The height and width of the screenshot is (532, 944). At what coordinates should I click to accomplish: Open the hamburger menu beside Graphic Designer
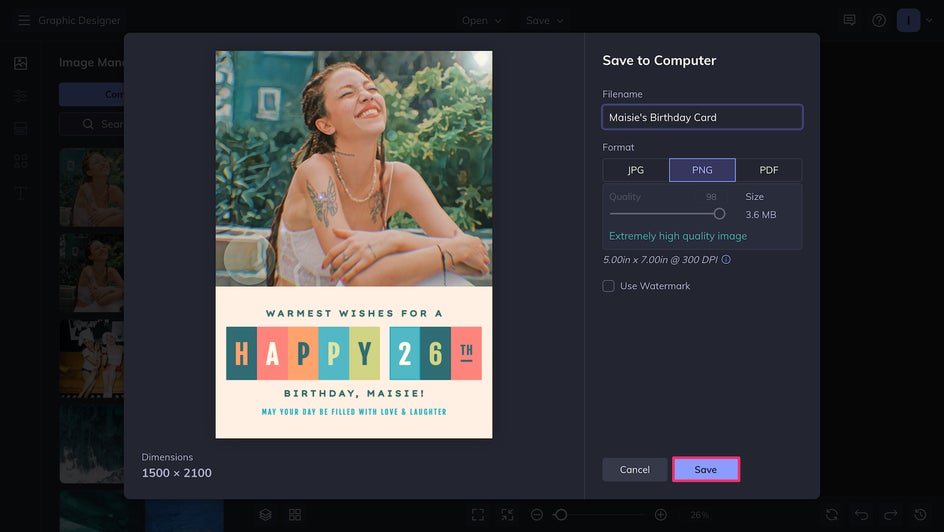[23, 20]
